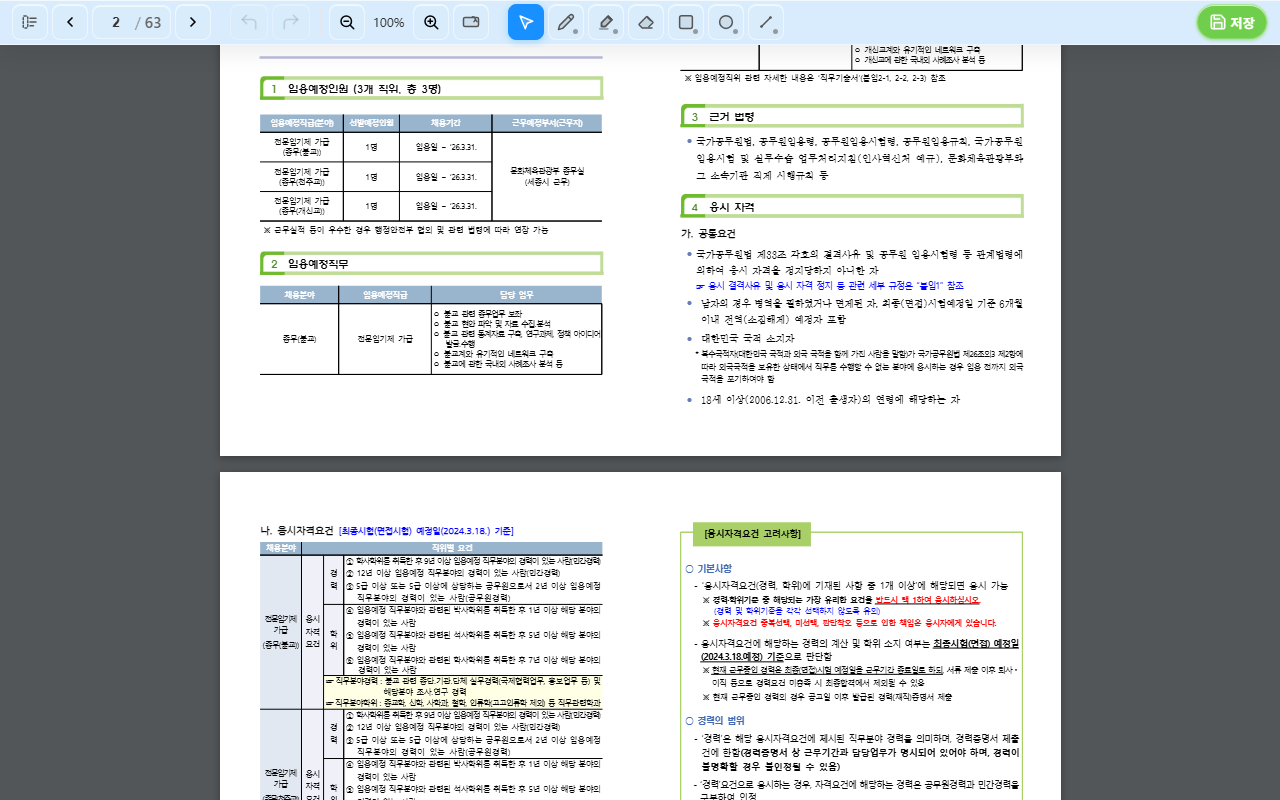Click the 채용분야 header in duties table

(x=299, y=295)
